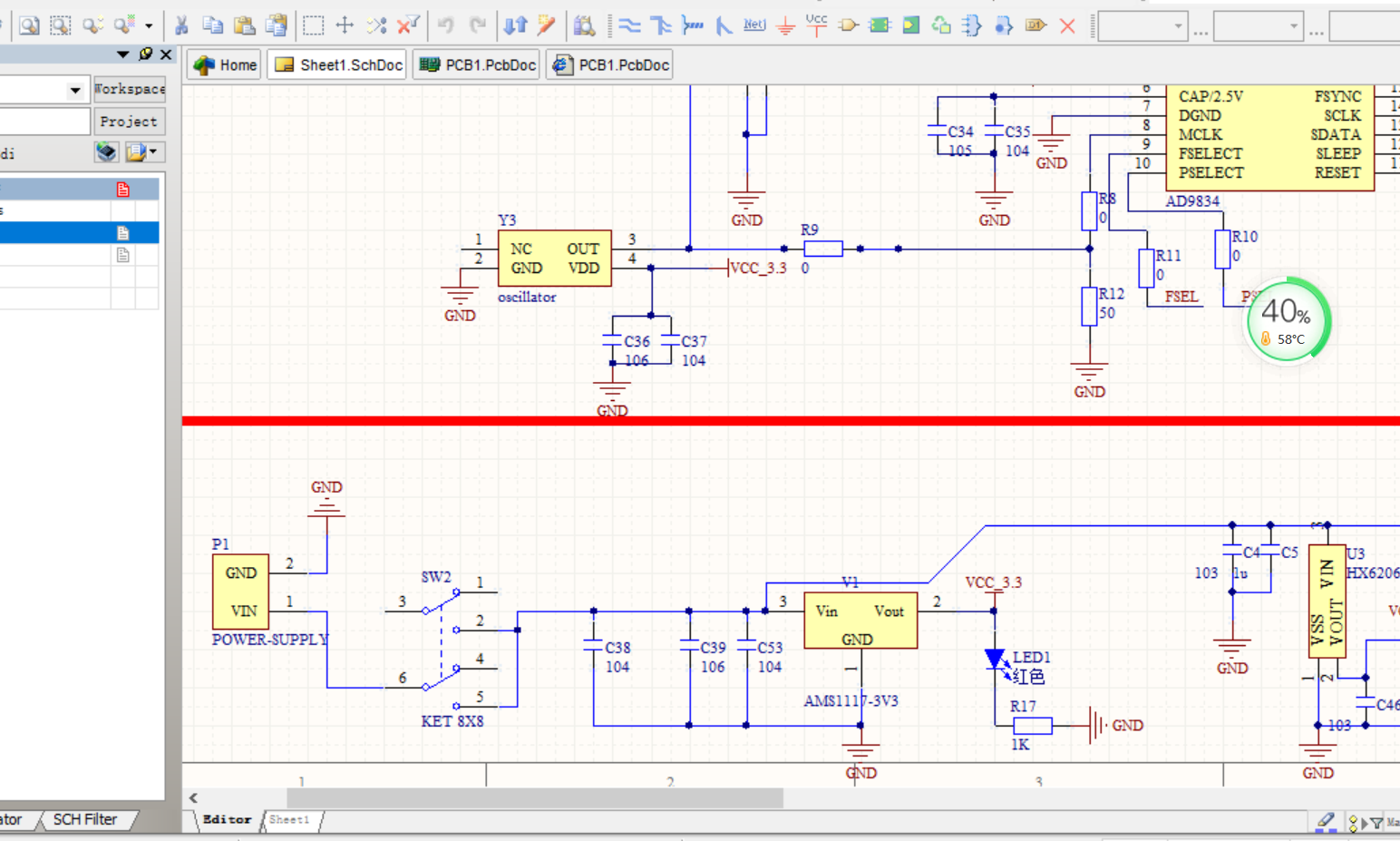Viewport: 1400px width, 841px height.
Task: Select the Place Wire tool
Action: [x=629, y=25]
